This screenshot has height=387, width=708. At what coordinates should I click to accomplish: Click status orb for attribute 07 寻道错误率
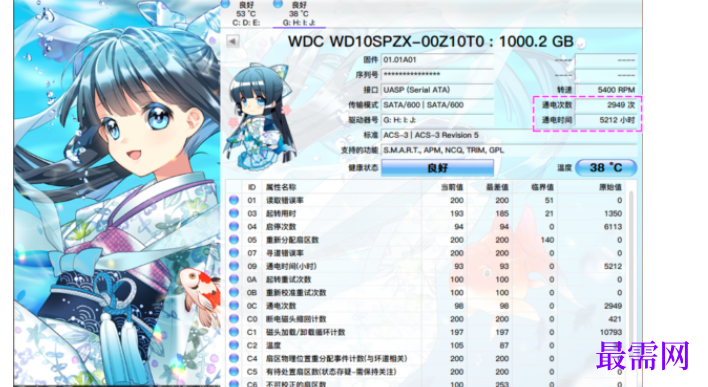234,253
